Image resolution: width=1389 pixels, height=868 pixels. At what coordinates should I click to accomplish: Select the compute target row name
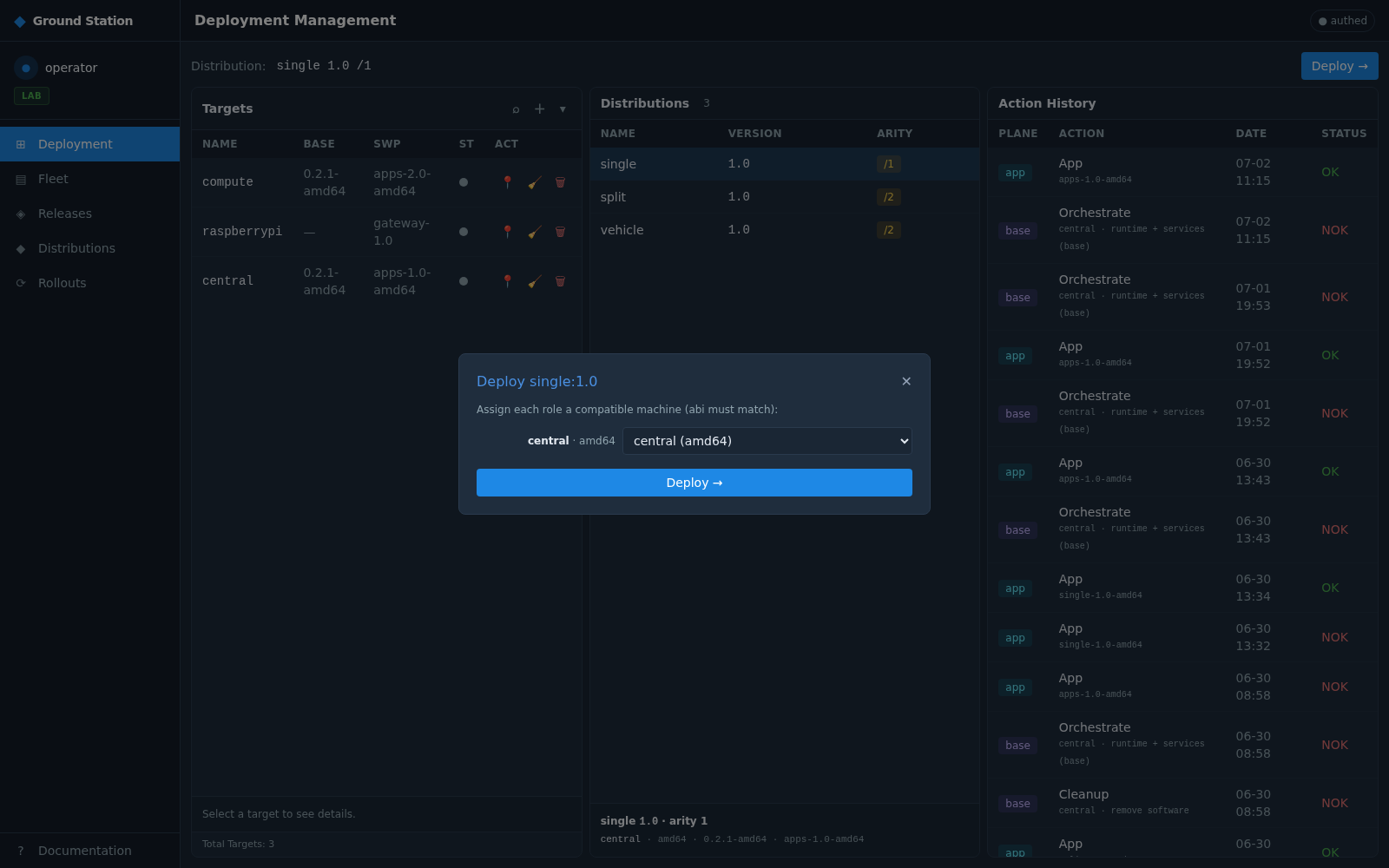227,182
